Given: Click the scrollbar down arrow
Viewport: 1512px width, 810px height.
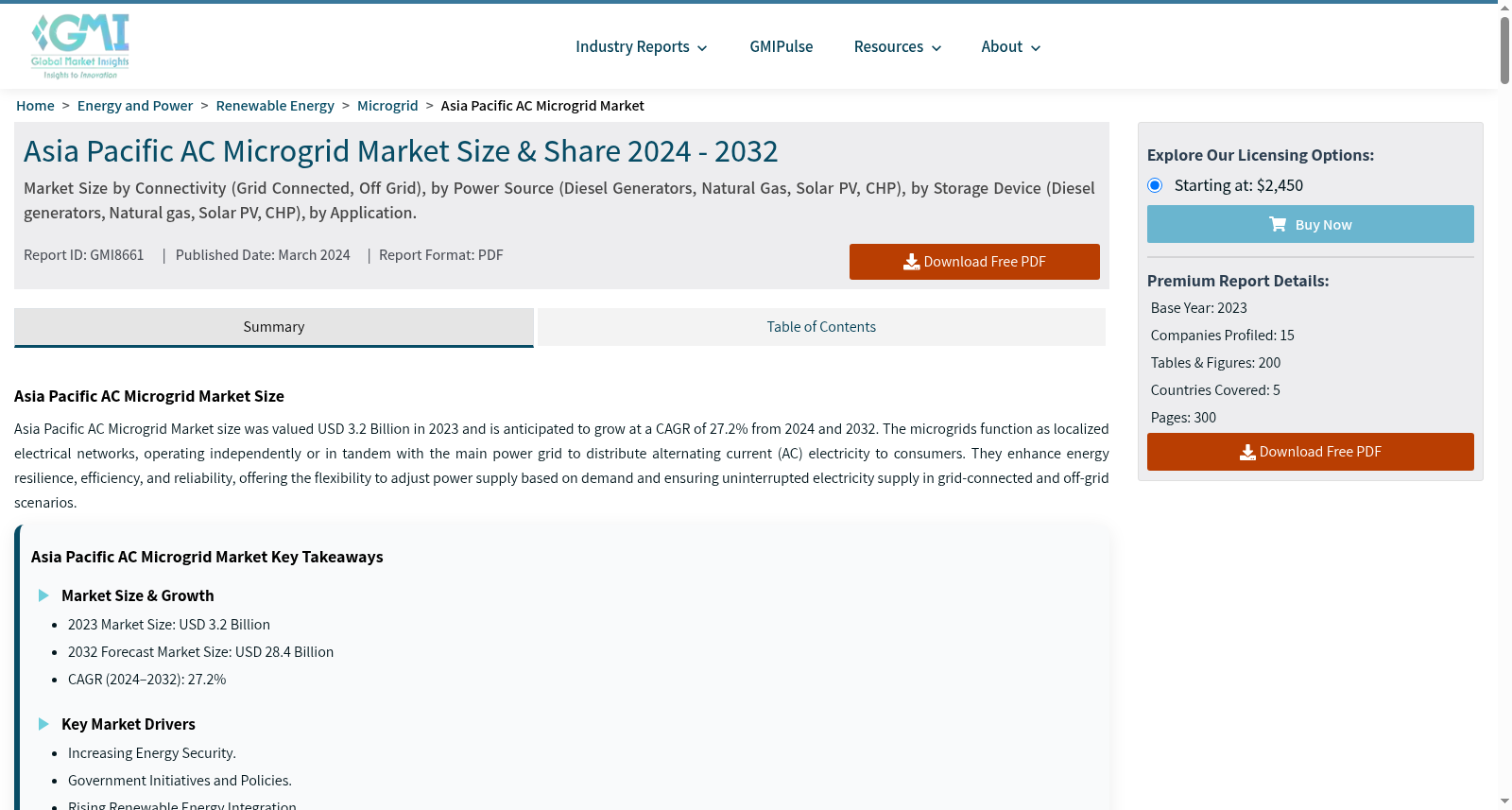Looking at the screenshot, I should [x=1504, y=801].
